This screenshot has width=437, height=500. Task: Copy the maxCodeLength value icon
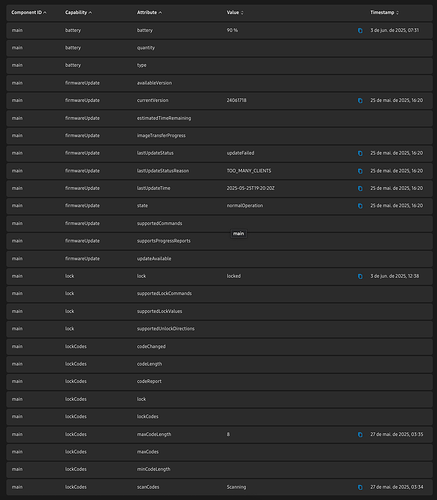(360, 435)
